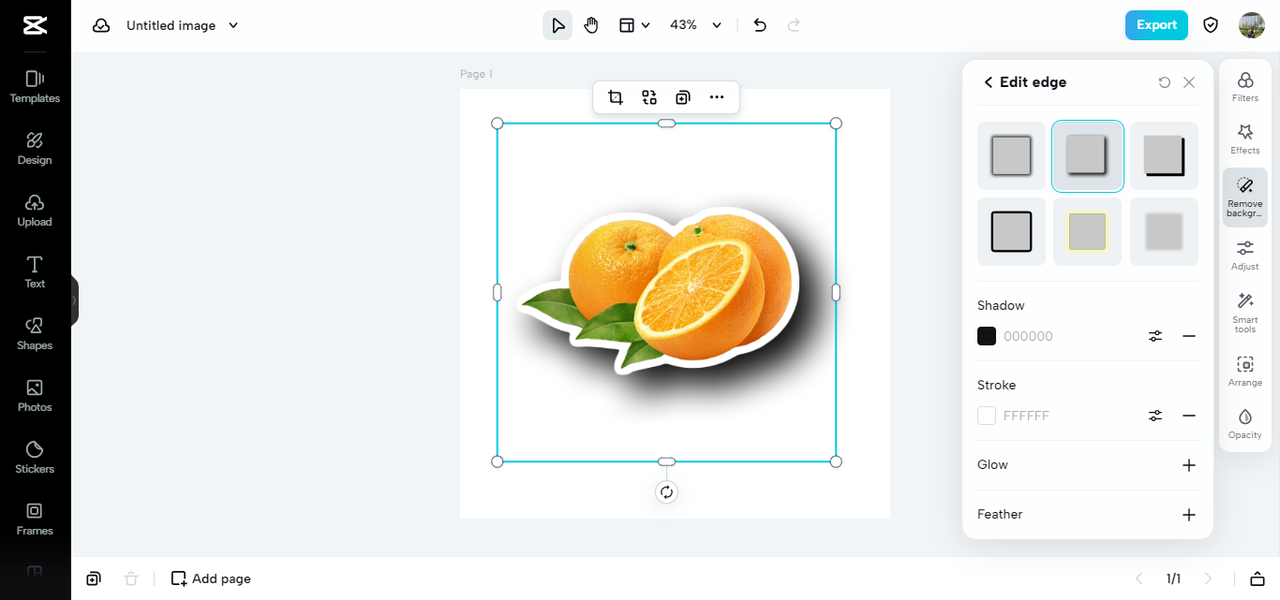The image size is (1280, 600).
Task: Expand the Feather option
Action: coord(1189,515)
